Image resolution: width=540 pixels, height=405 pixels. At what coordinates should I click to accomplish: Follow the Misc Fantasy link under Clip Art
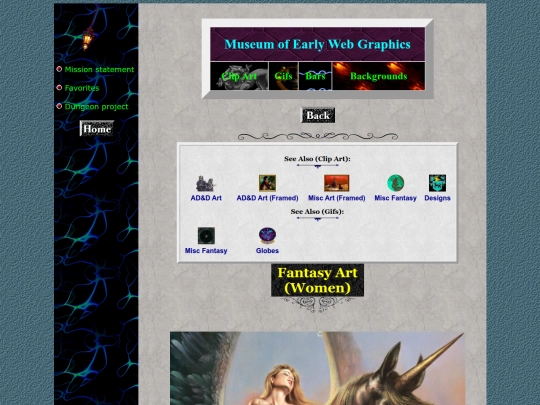(x=395, y=198)
